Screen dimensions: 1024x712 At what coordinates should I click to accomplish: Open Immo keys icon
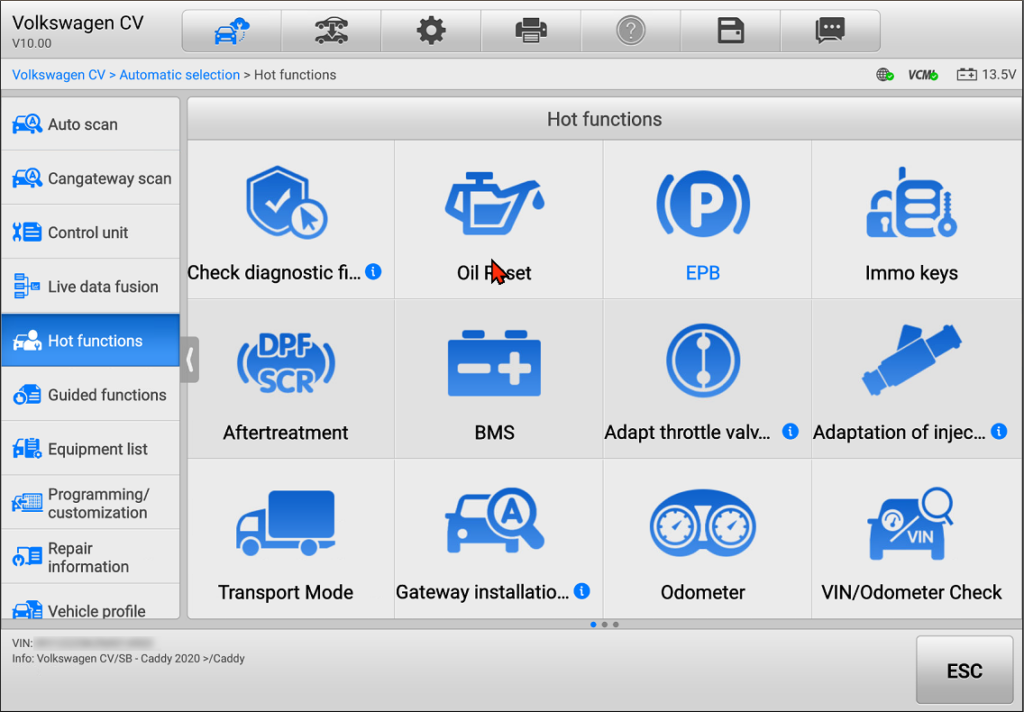912,202
